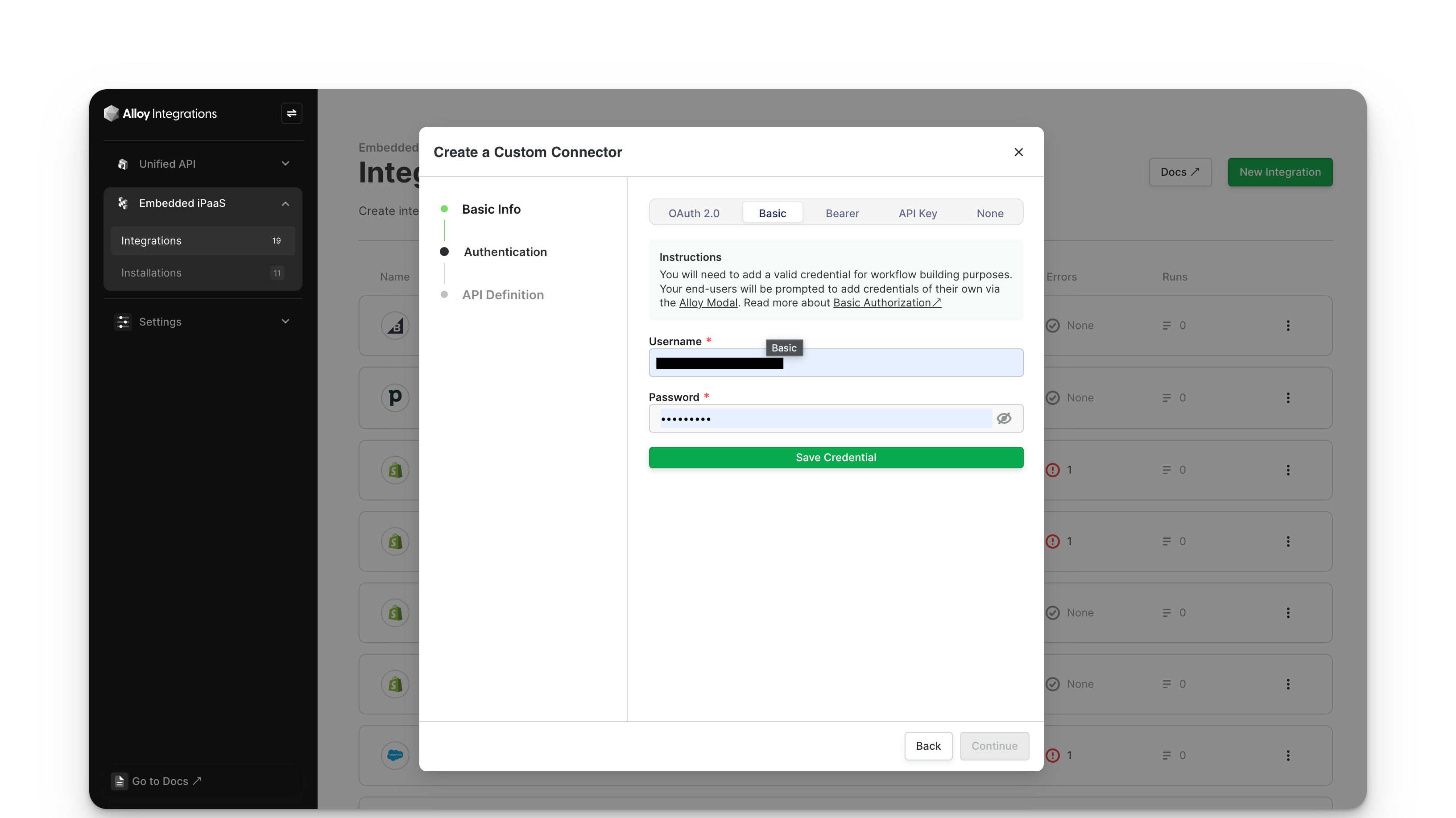The image size is (1456, 818).
Task: Close the Custom Connector dialog
Action: coord(1018,152)
